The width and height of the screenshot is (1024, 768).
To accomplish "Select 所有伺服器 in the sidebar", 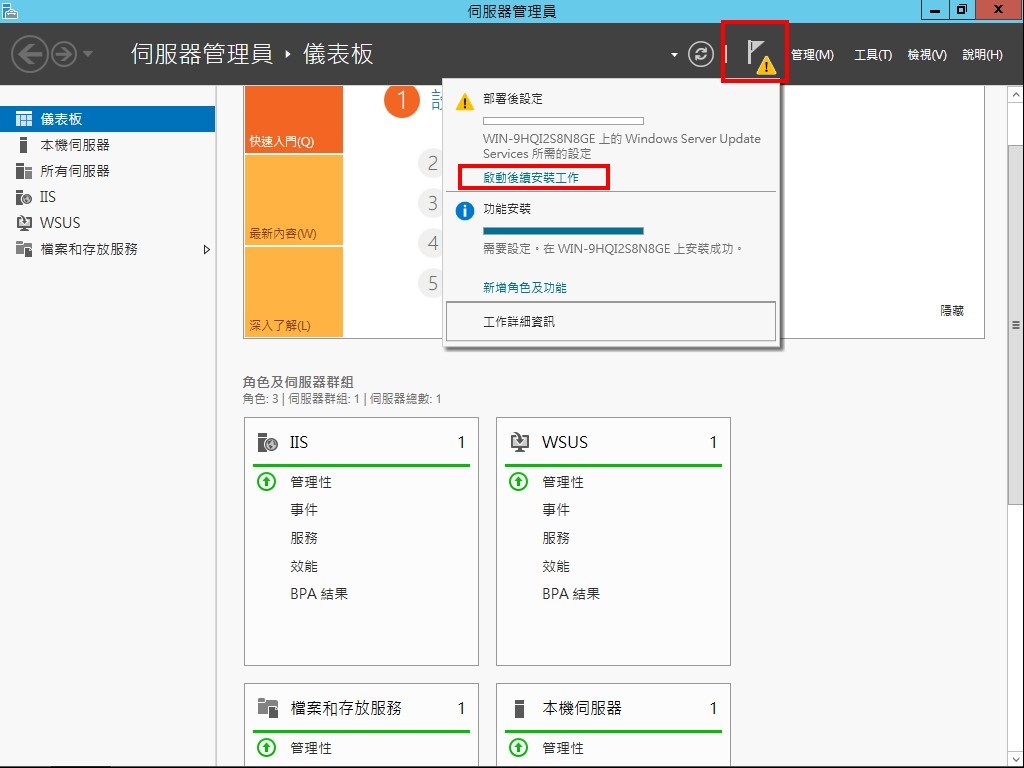I will 107,171.
